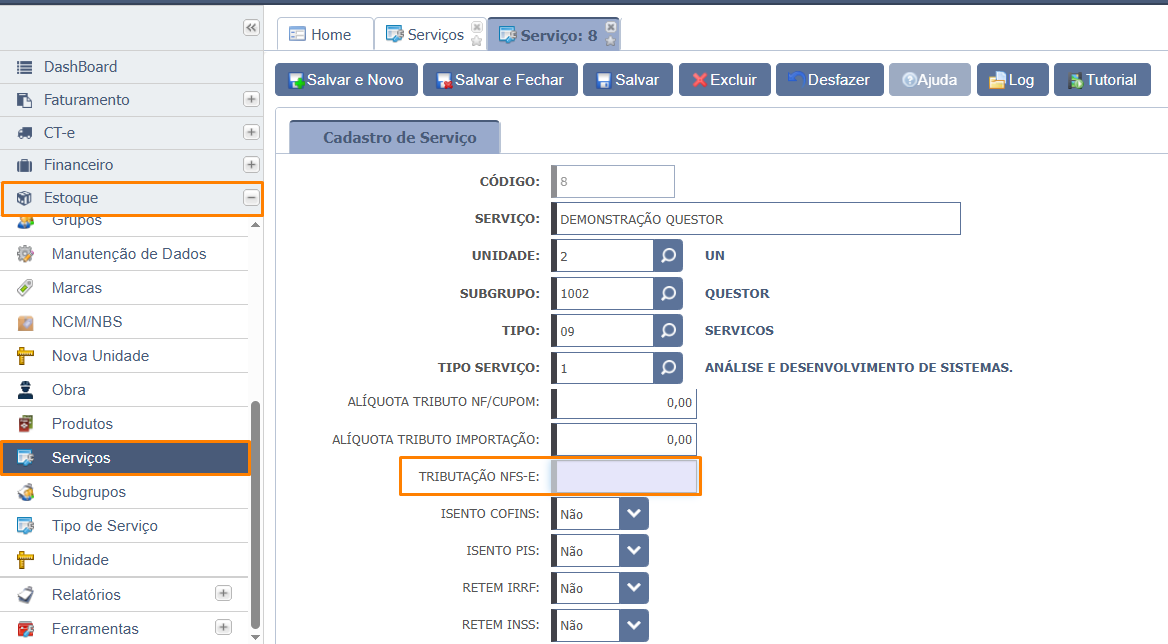Select Serviços in the Estoque menu
The width and height of the screenshot is (1168, 644).
(x=125, y=458)
